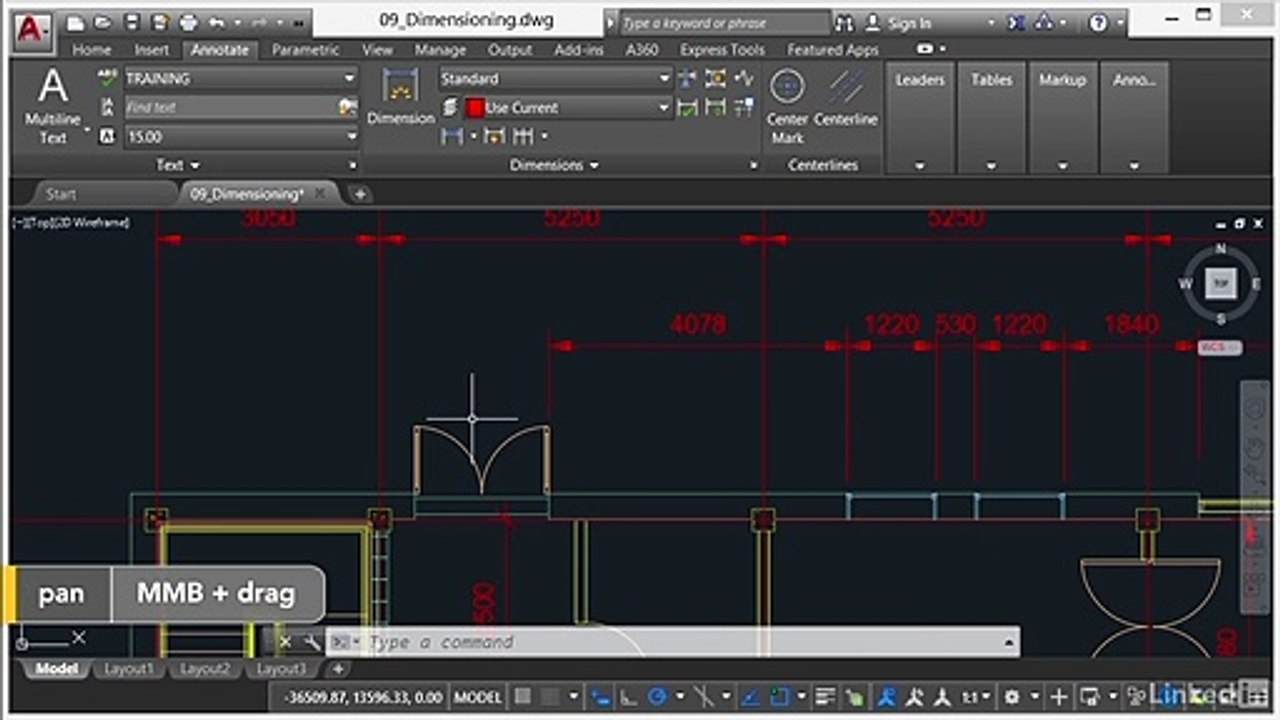
Task: Toggle ortho mode in status bar
Action: [x=630, y=697]
